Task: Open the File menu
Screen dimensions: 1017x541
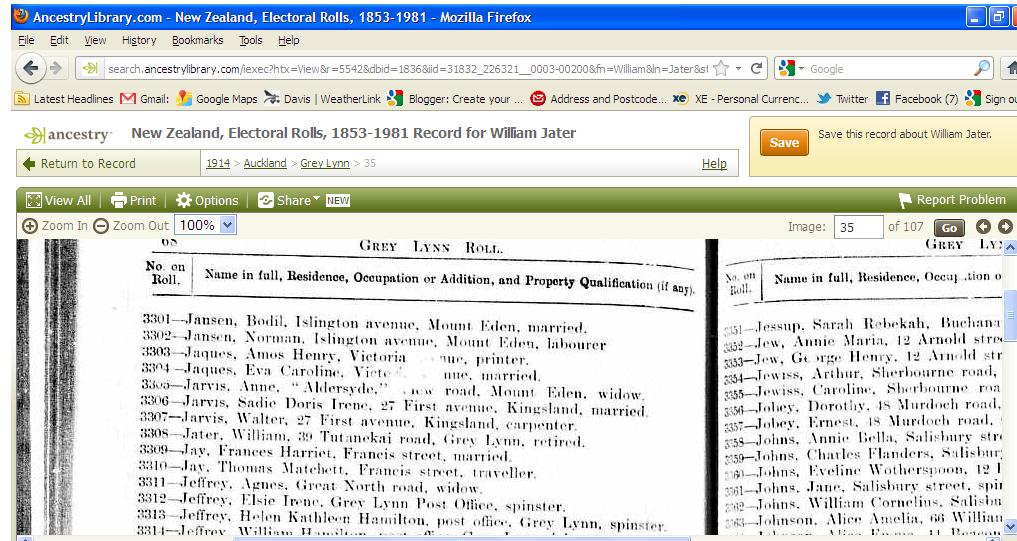Action: (x=26, y=40)
